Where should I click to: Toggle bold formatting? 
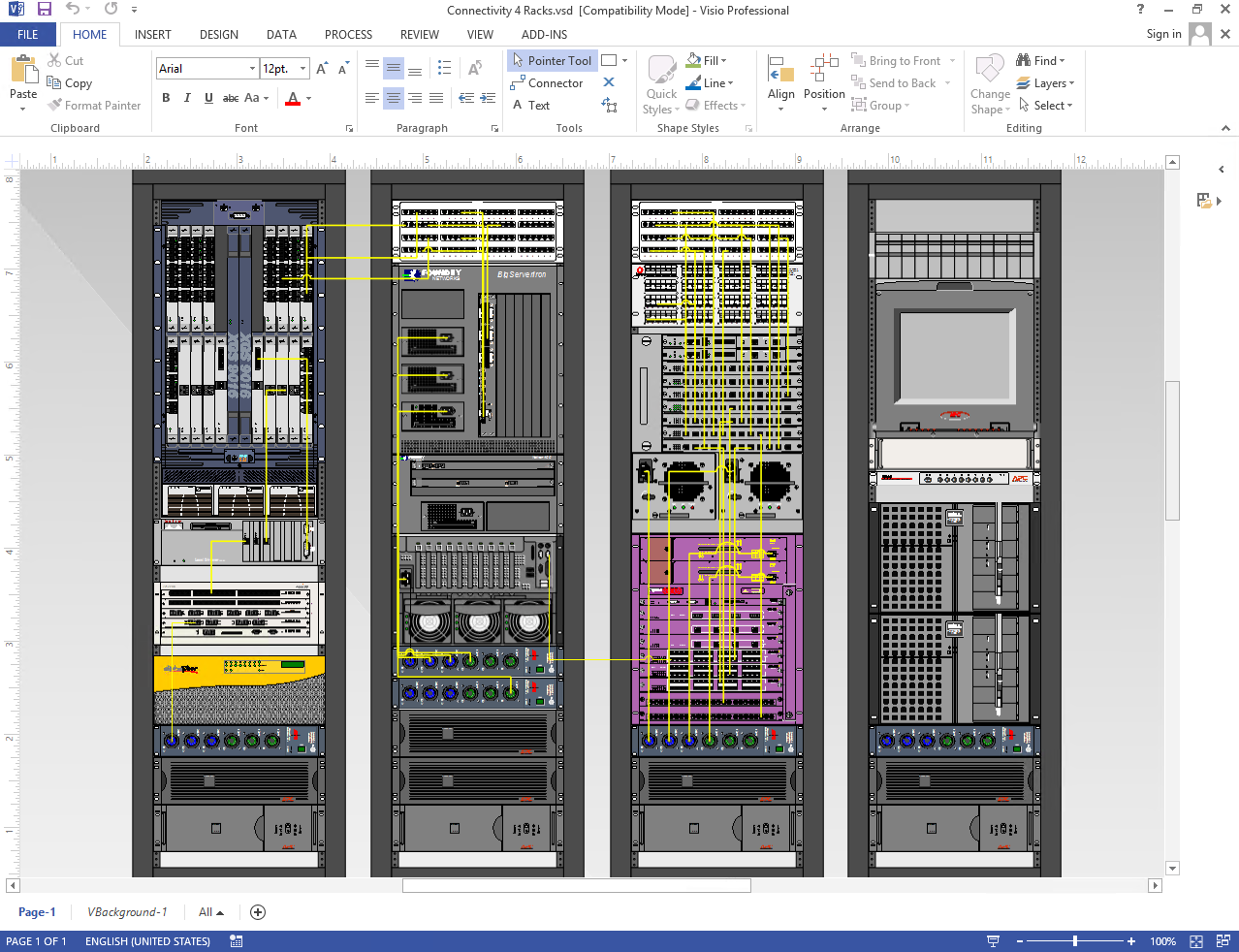coord(166,98)
